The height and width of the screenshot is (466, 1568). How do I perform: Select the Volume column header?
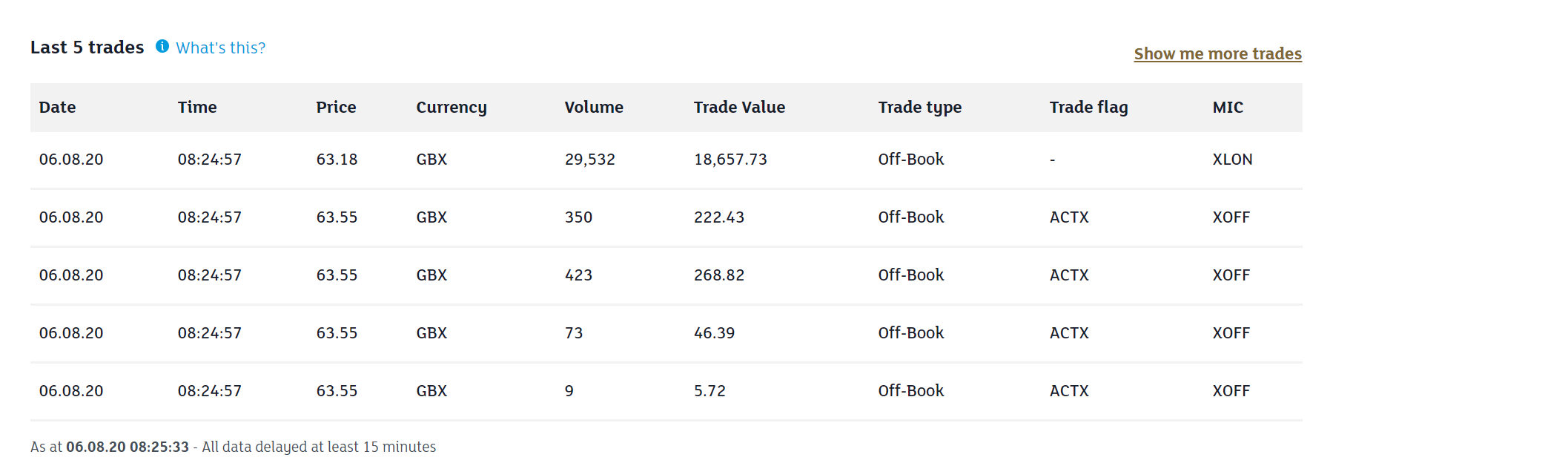[x=594, y=107]
